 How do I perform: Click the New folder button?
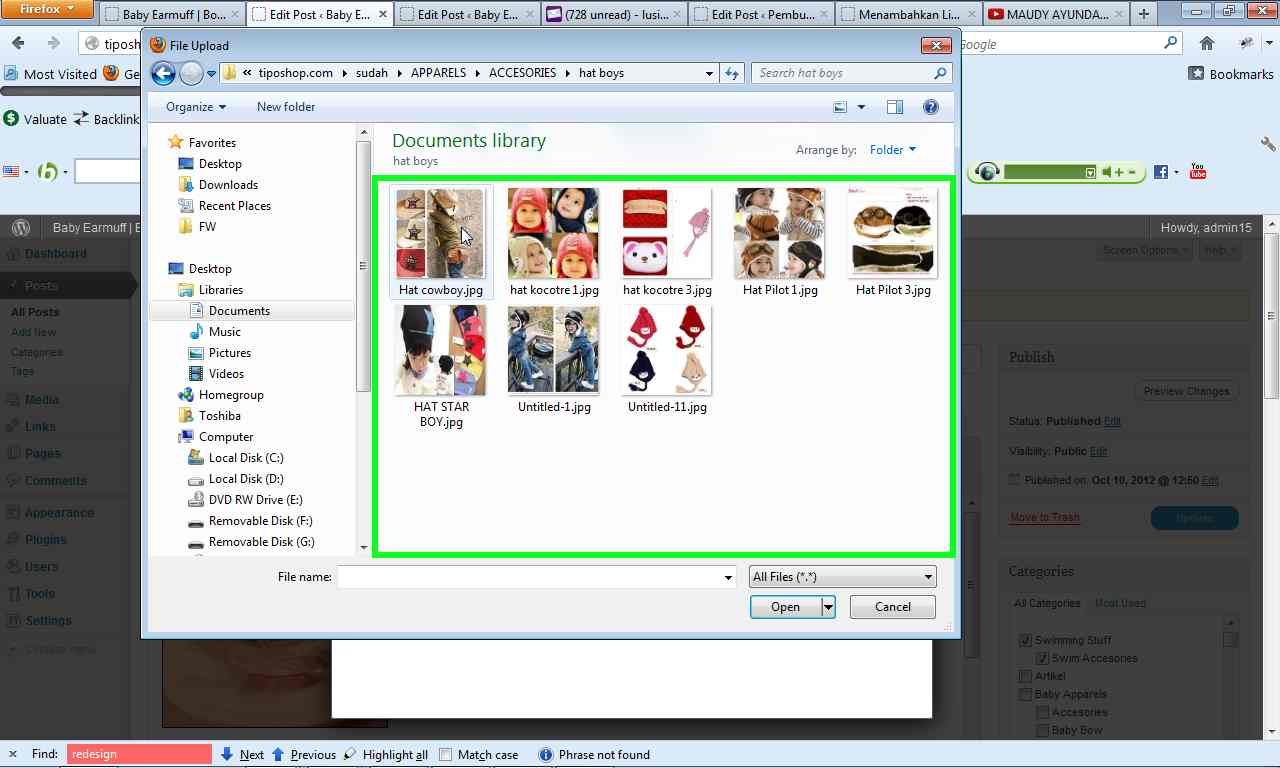point(286,107)
